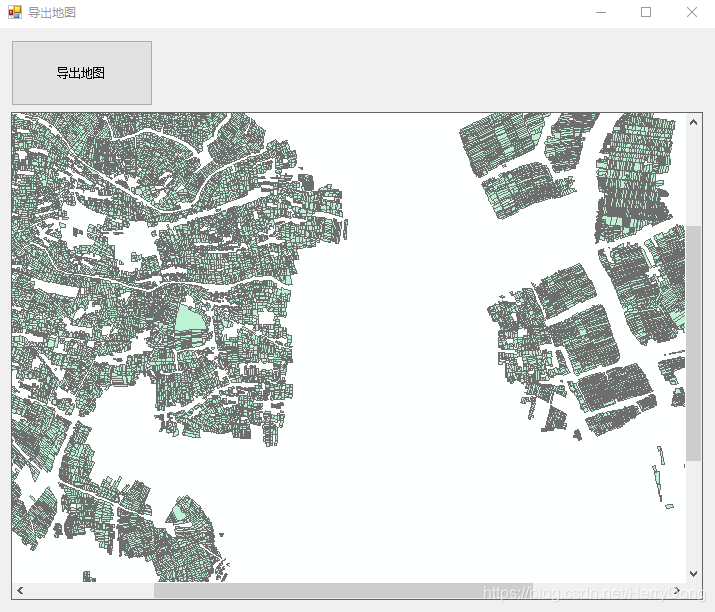Image resolution: width=715 pixels, height=612 pixels.
Task: Click the app icon in the title bar
Action: coord(14,12)
